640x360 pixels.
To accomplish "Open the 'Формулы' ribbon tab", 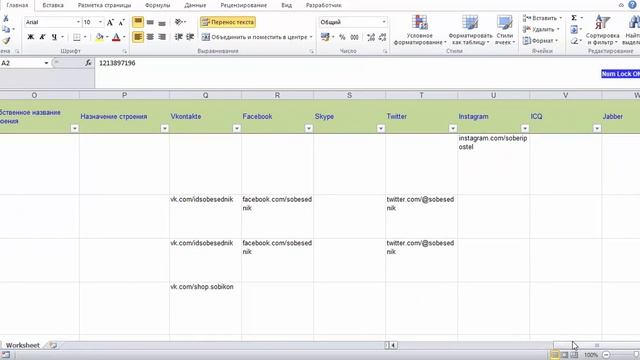I will 158,5.
